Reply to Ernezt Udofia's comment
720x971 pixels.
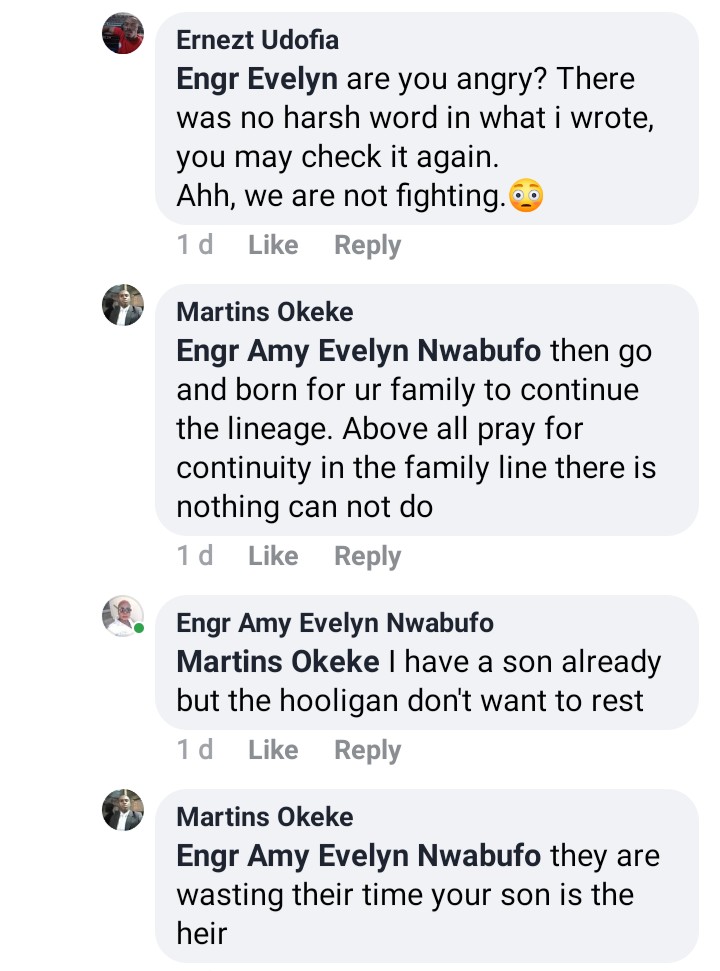coord(367,245)
